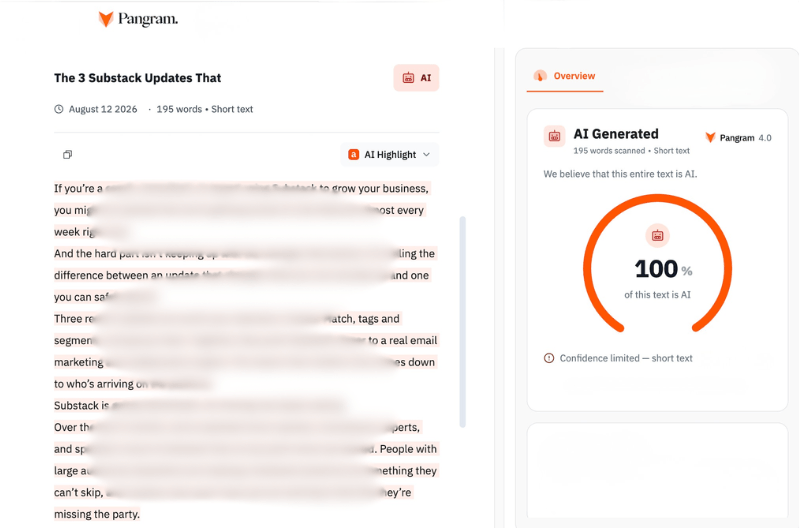Click the clock icon beside August 12 2026
The height and width of the screenshot is (528, 800).
(59, 109)
